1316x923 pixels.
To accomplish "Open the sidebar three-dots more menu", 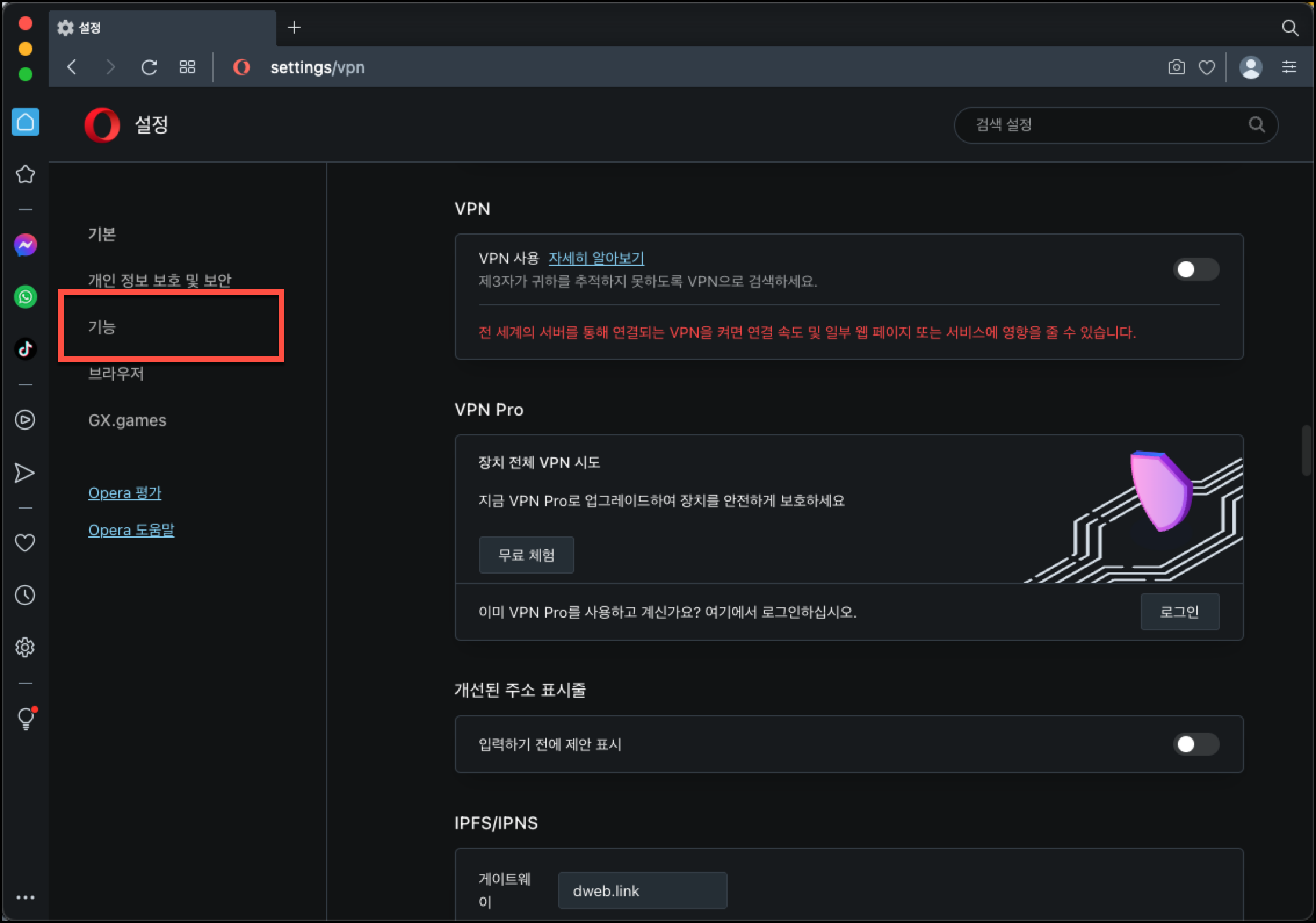I will (x=26, y=897).
